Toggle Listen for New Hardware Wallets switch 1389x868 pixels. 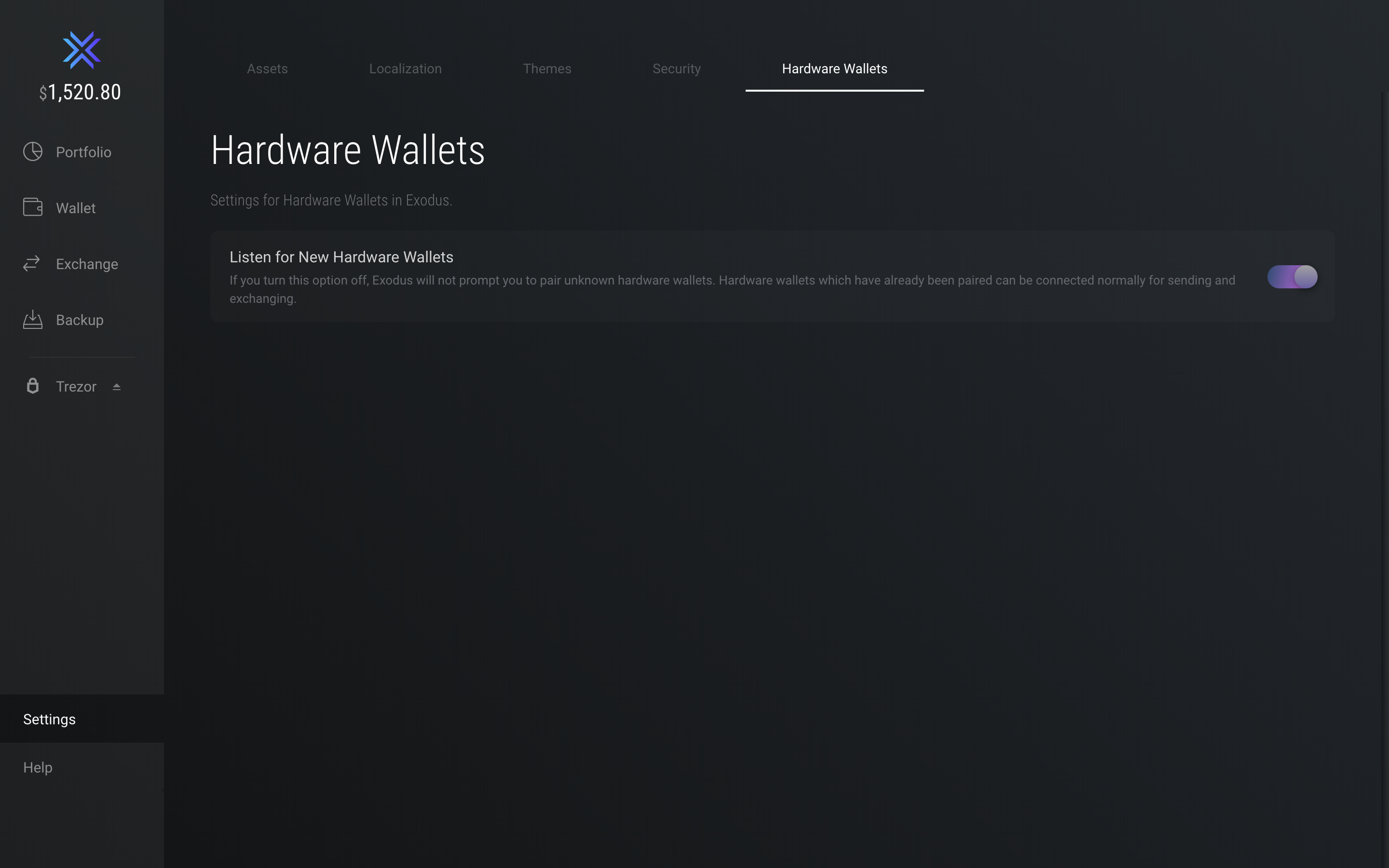click(1292, 277)
